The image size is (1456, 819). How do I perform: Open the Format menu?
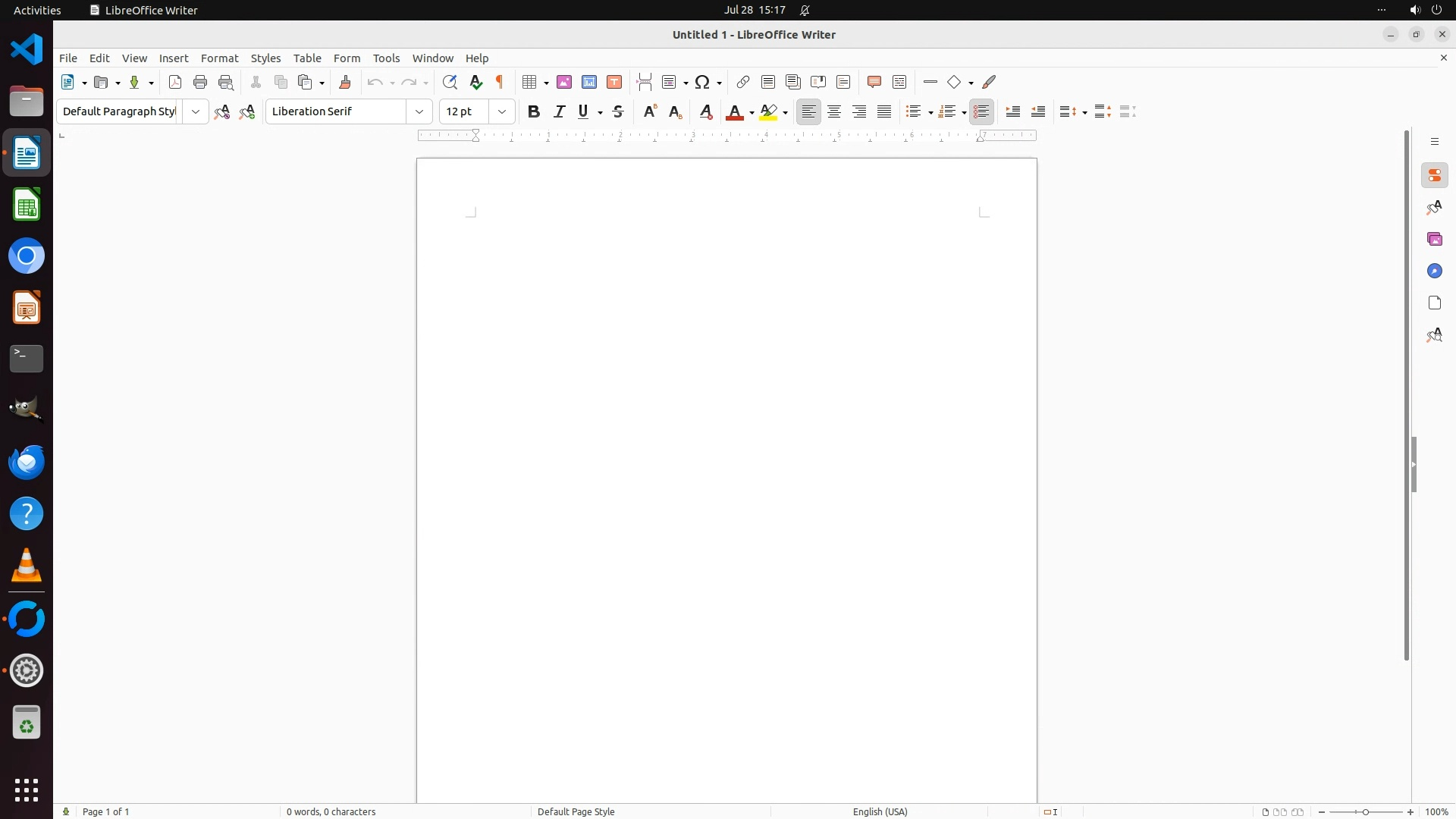tap(219, 58)
